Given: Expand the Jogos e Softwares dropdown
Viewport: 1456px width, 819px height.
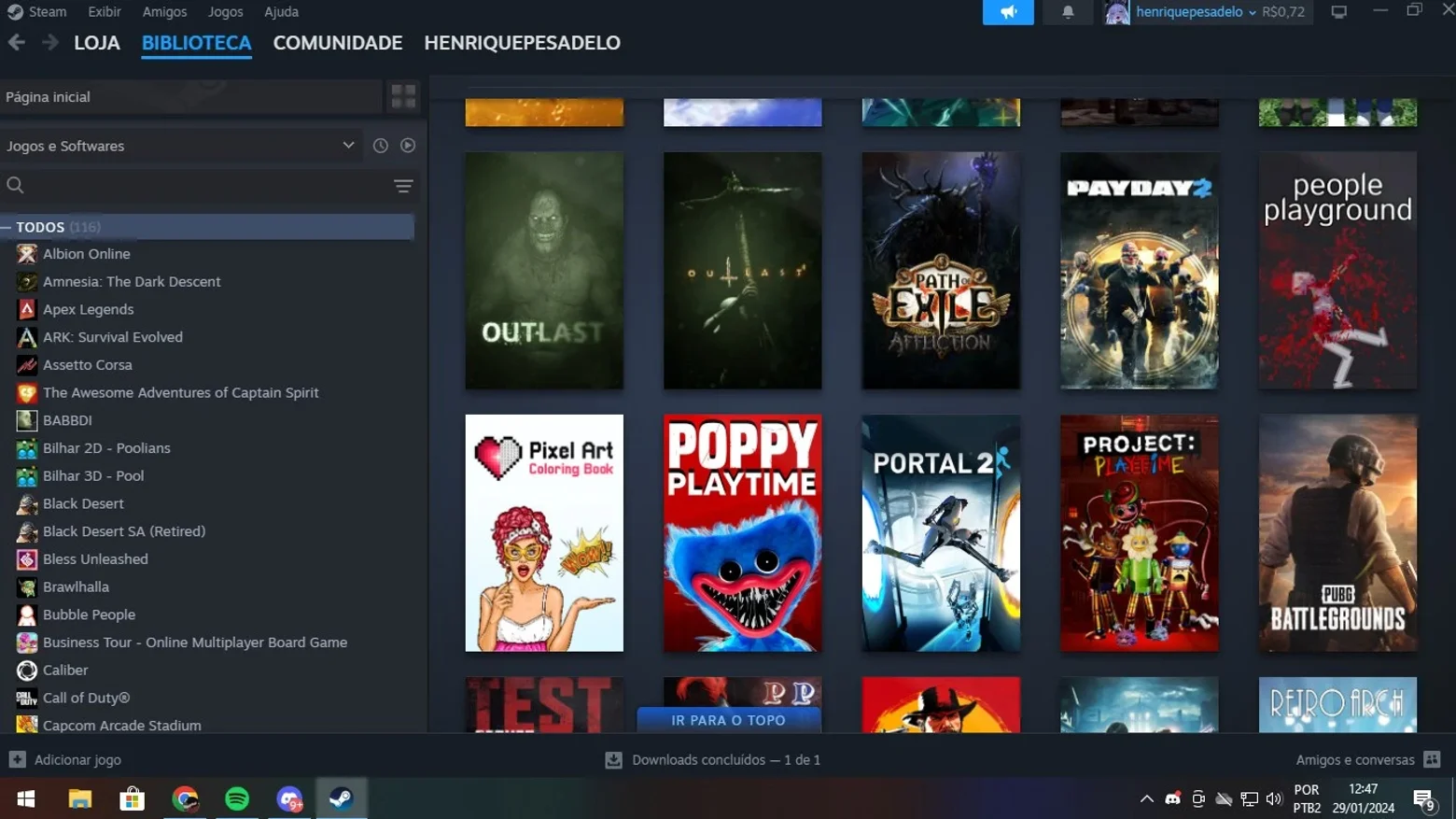Looking at the screenshot, I should (x=180, y=146).
